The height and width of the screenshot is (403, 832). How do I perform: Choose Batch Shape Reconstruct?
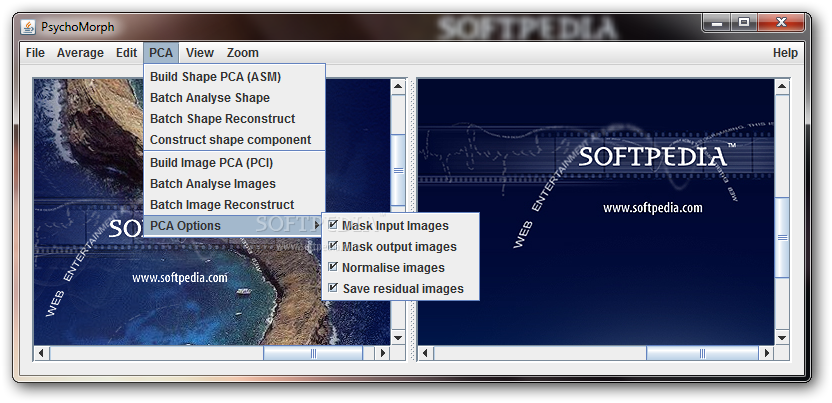click(234, 119)
